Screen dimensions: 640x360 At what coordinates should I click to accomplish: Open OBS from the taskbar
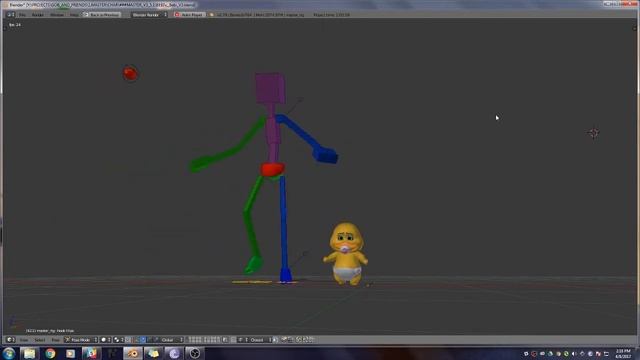(x=194, y=353)
